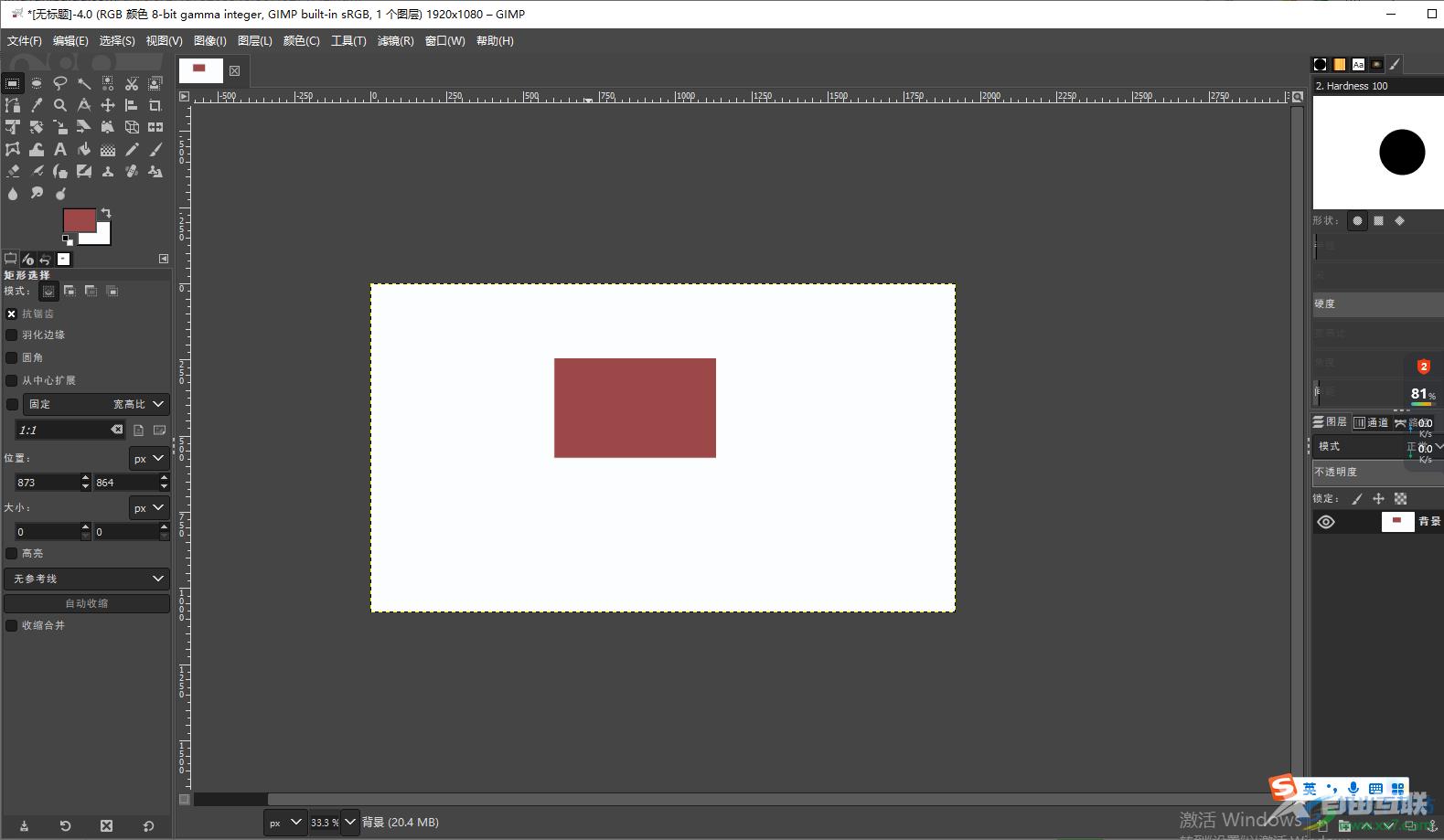Select the 3D Transform cube tool
The image size is (1444, 840).
[x=132, y=127]
